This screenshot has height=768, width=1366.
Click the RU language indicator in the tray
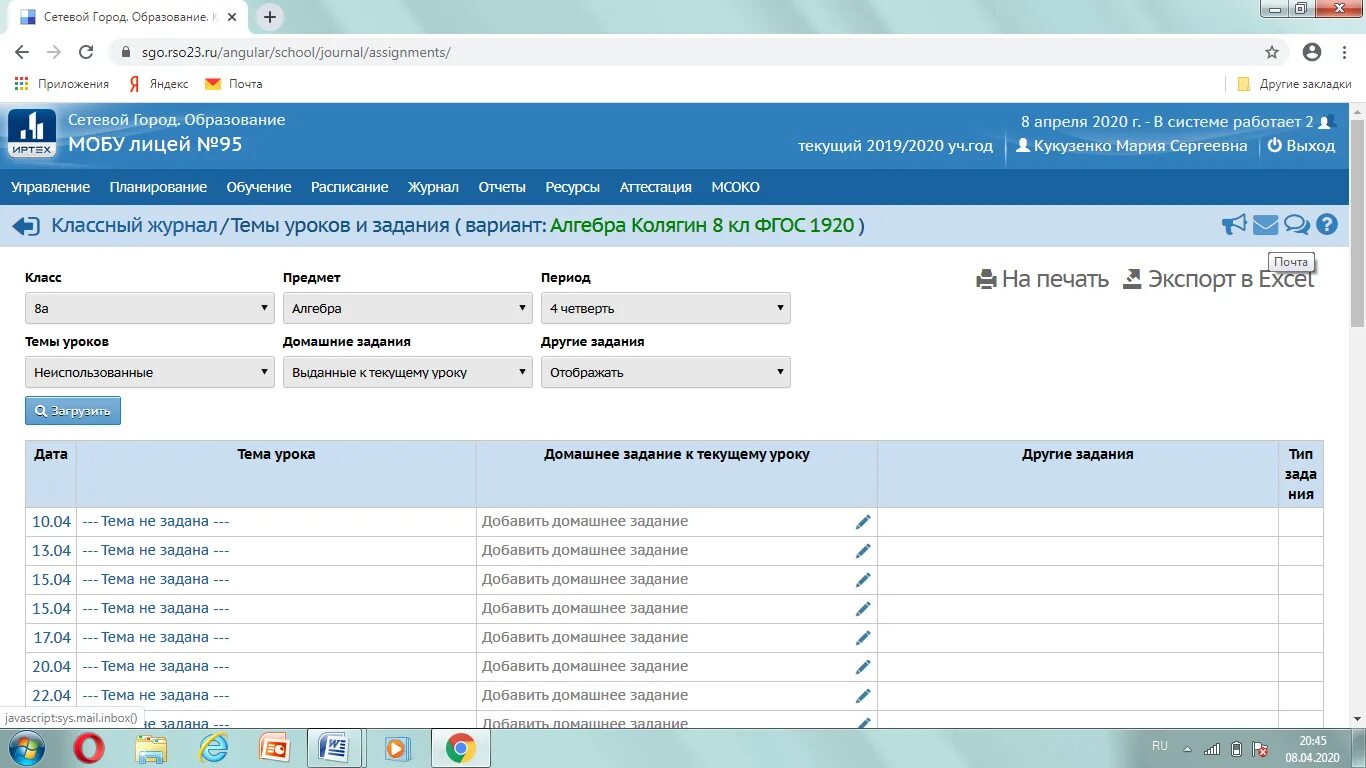[x=1160, y=746]
